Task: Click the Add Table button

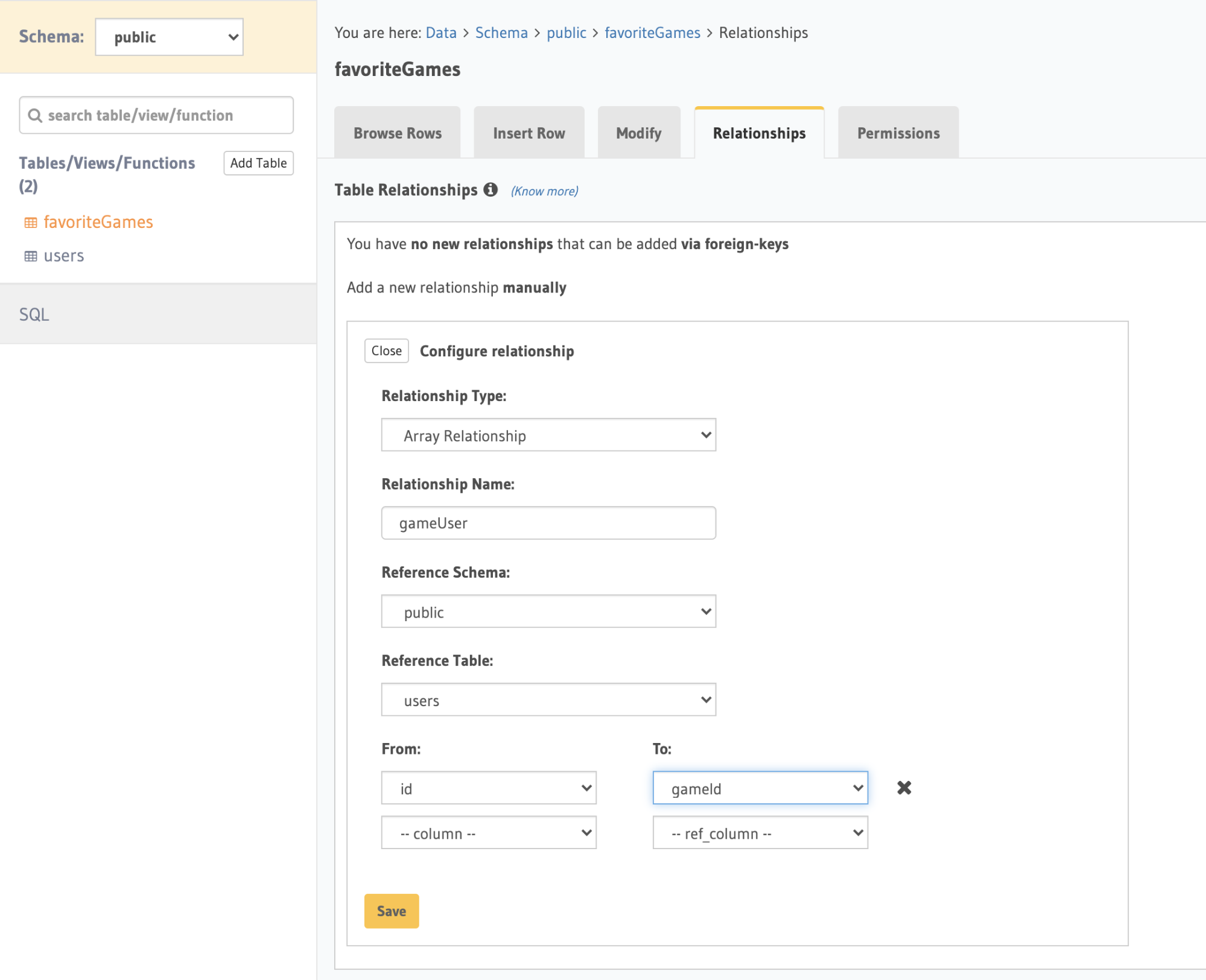Action: pyautogui.click(x=258, y=163)
